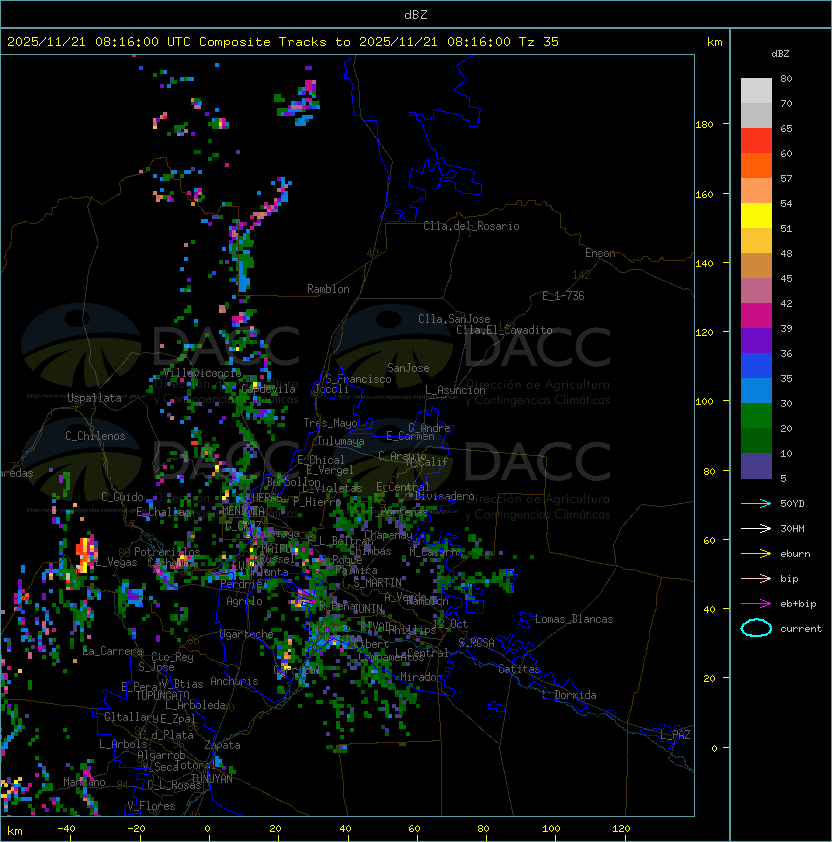Click the 'C_Guido' map label
The height and width of the screenshot is (842, 832).
tap(122, 497)
